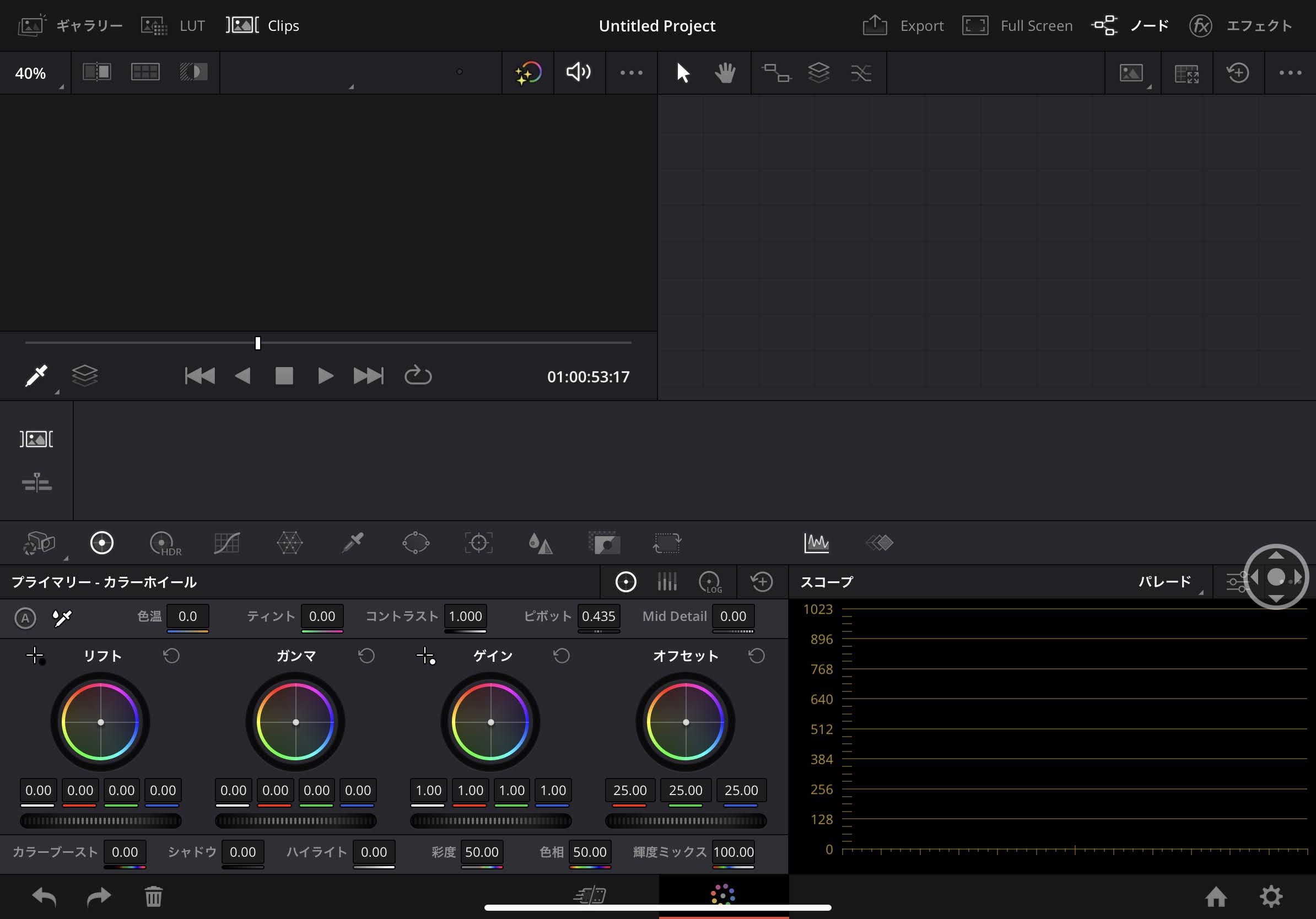Open the ギャラリー gallery panel

click(71, 26)
